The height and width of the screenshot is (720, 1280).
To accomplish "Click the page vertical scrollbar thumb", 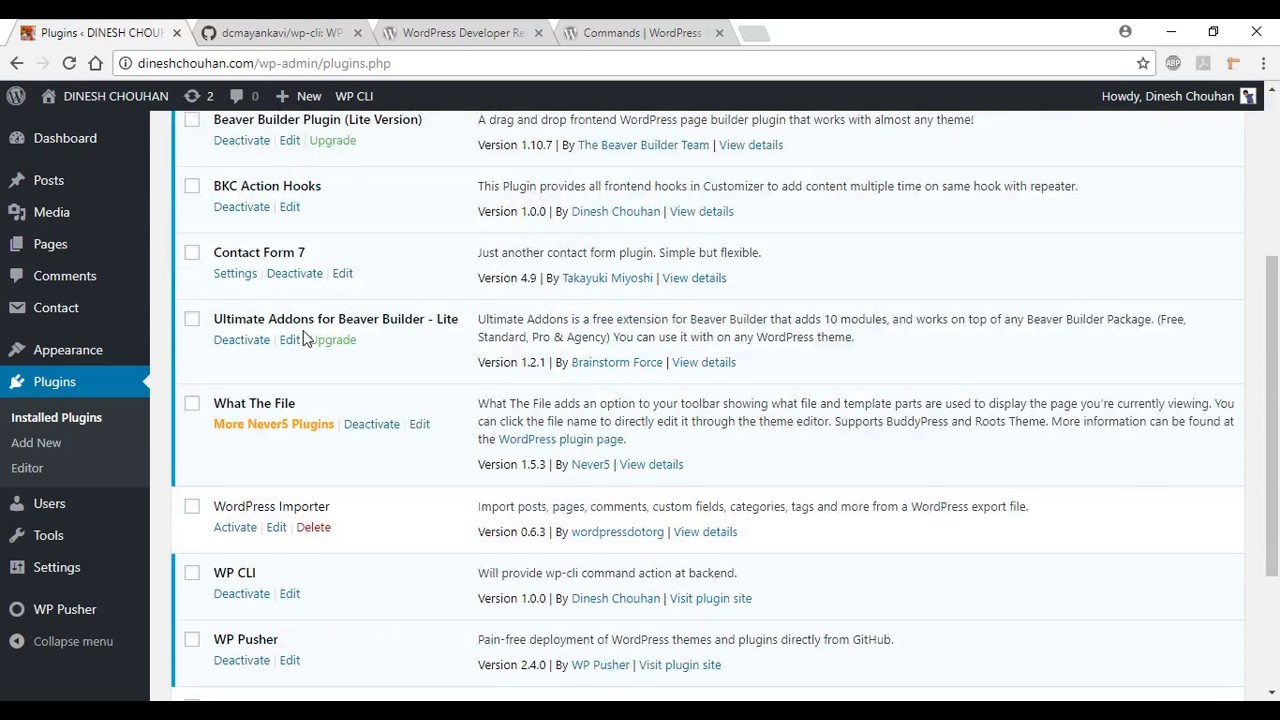I will [1271, 415].
